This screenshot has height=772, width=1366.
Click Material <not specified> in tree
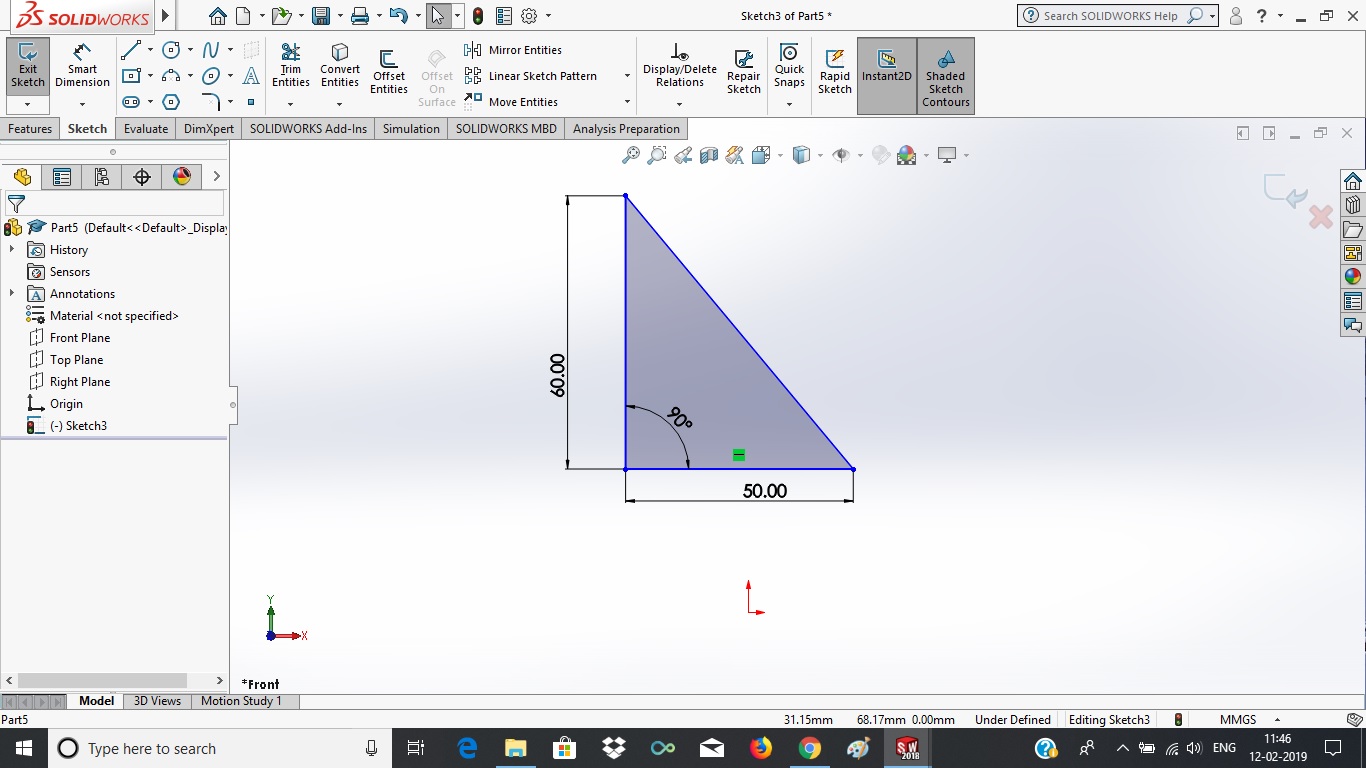[x=114, y=316]
